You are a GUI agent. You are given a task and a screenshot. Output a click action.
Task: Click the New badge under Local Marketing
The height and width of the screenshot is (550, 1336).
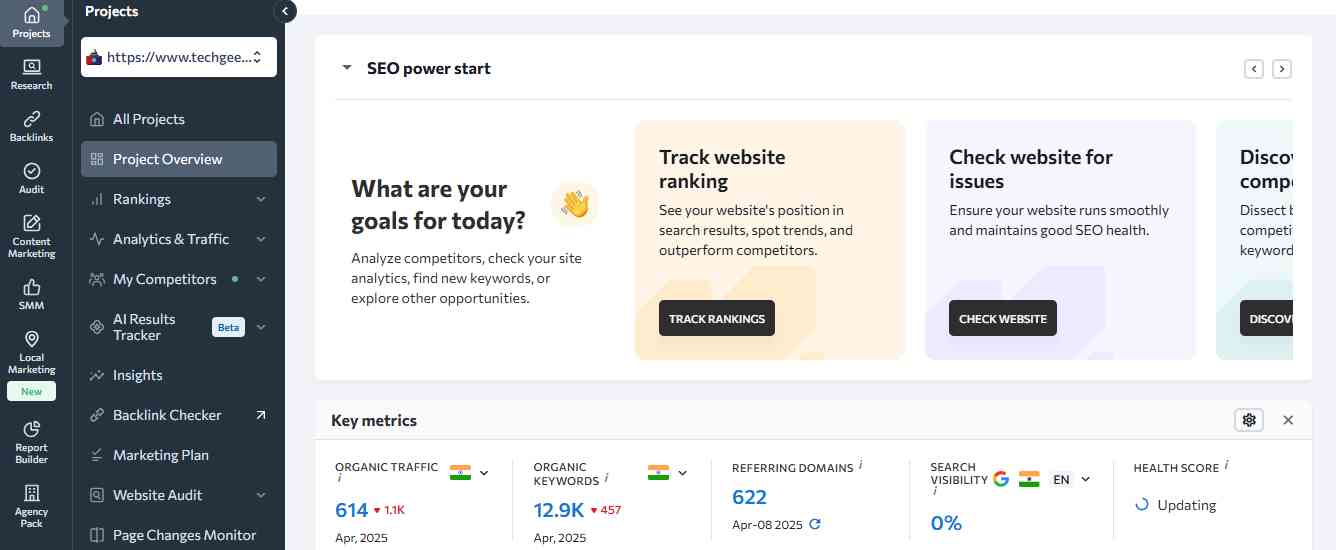32,392
